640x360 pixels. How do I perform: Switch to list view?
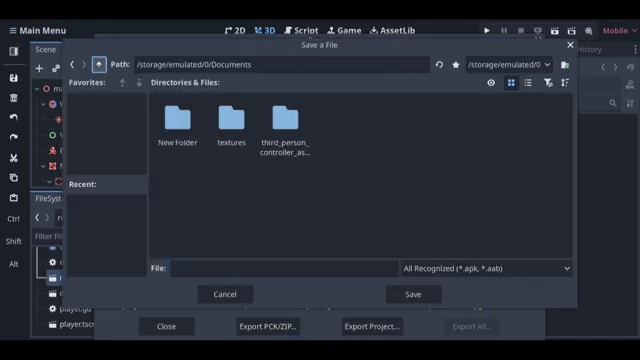pyautogui.click(x=528, y=83)
